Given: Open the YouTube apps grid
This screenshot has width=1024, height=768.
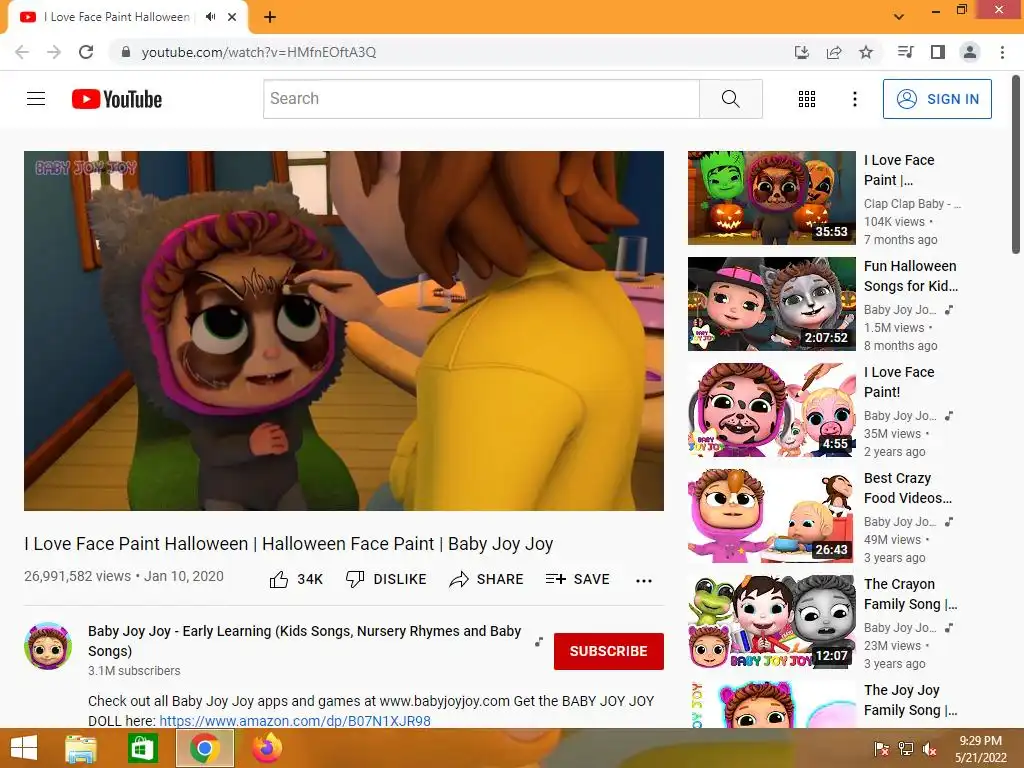Looking at the screenshot, I should click(x=807, y=99).
